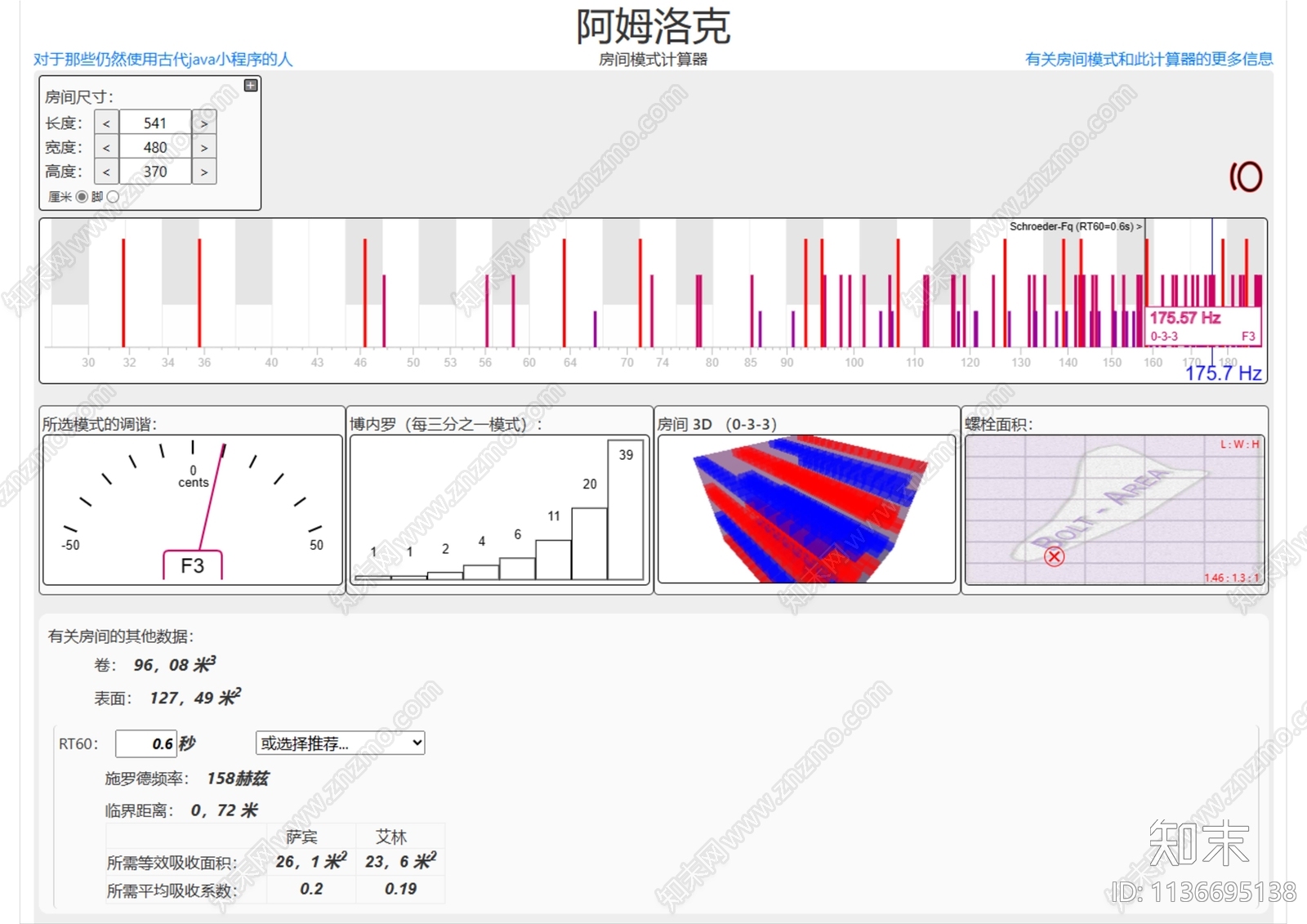Image resolution: width=1307 pixels, height=924 pixels.
Task: Increase room width with right arrow
Action: click(x=204, y=147)
